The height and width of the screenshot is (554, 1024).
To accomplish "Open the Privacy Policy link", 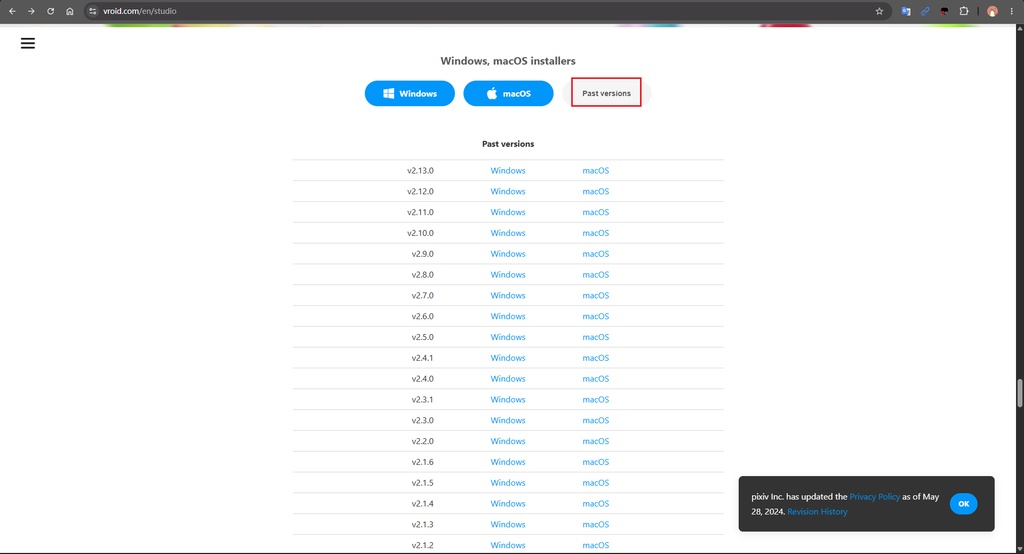I will coord(874,497).
